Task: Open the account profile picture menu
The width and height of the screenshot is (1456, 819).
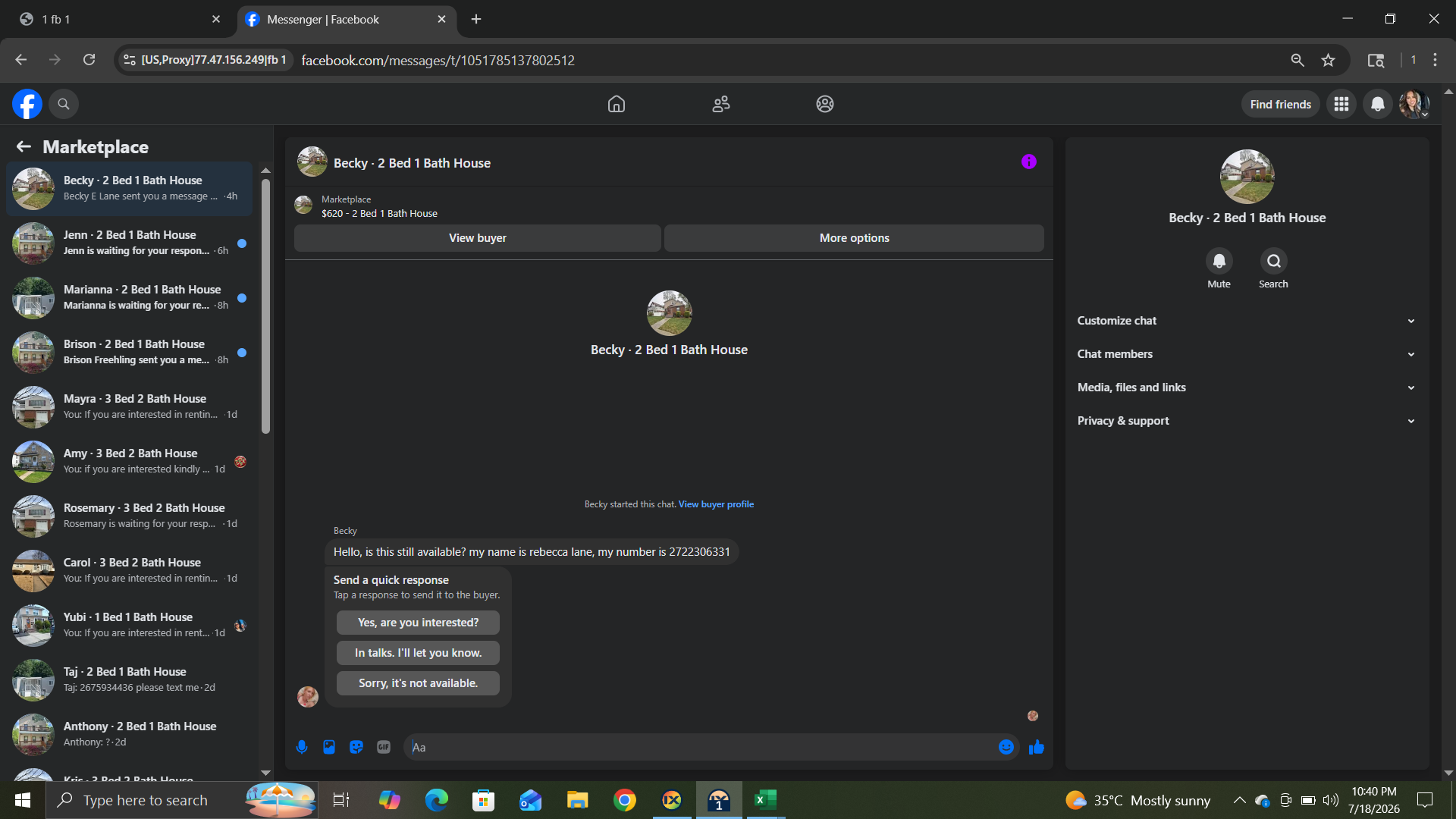Action: 1414,104
